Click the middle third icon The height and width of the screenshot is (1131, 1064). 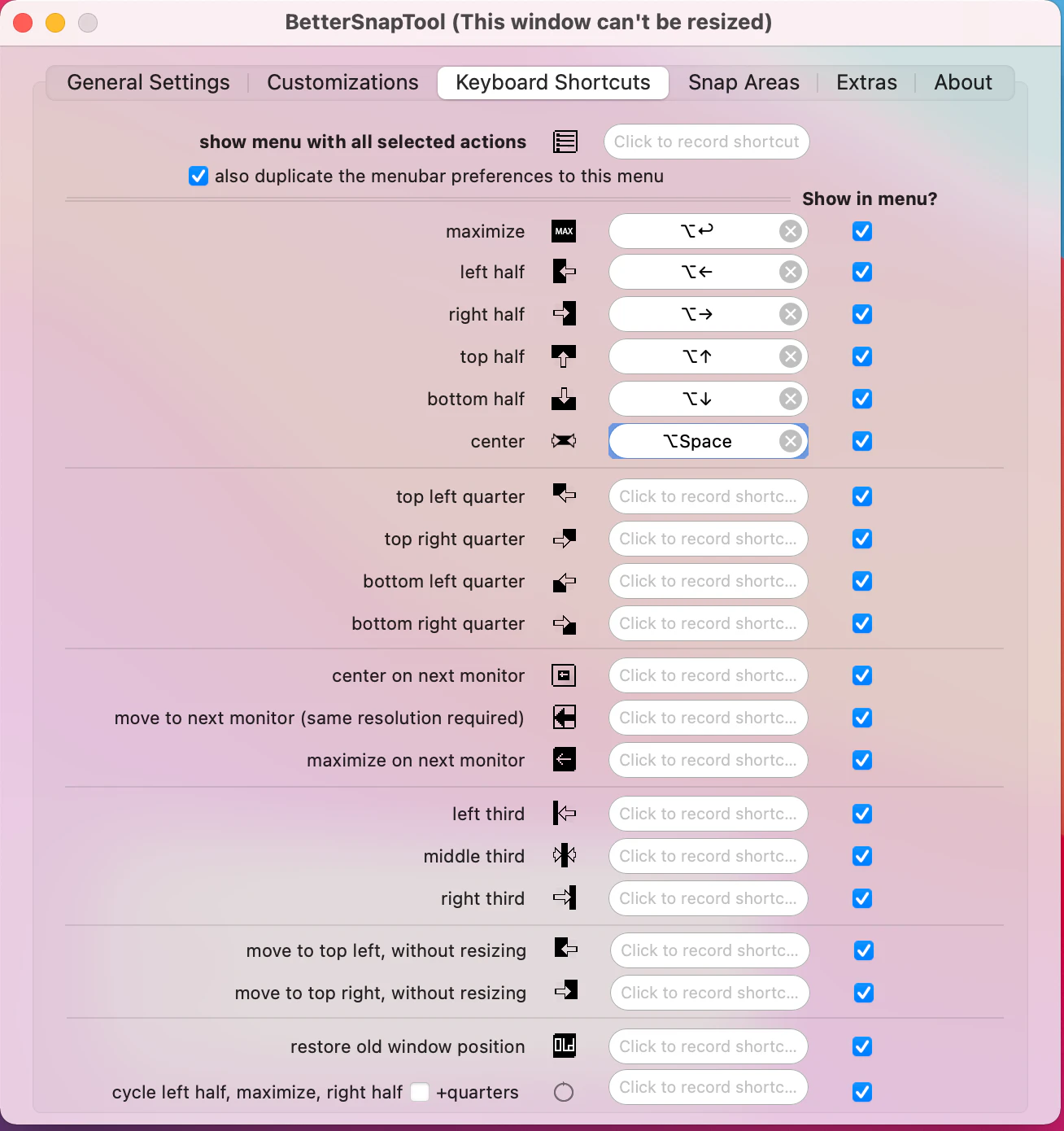(x=564, y=855)
